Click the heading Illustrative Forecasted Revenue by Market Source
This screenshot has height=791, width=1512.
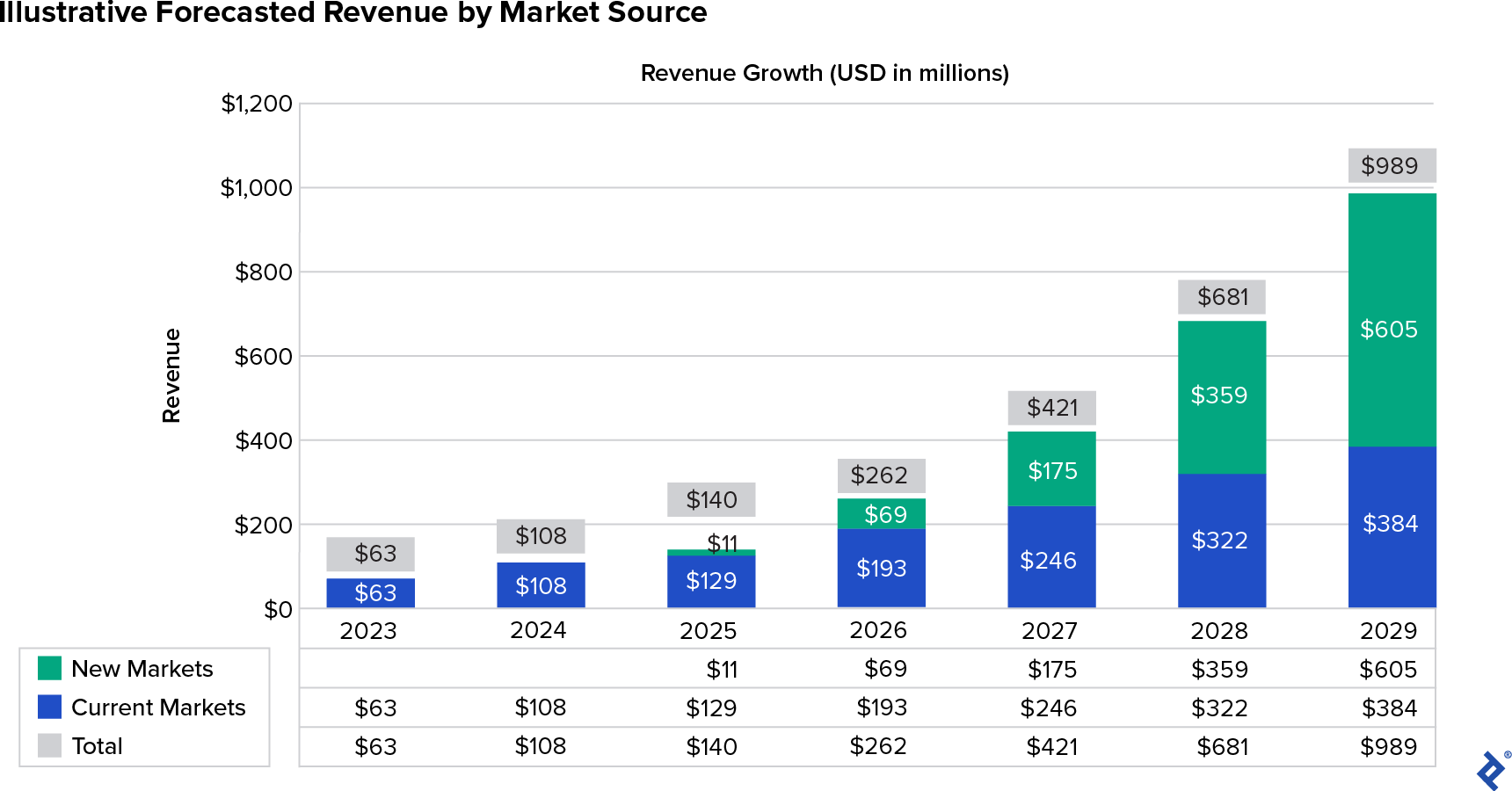pyautogui.click(x=353, y=13)
